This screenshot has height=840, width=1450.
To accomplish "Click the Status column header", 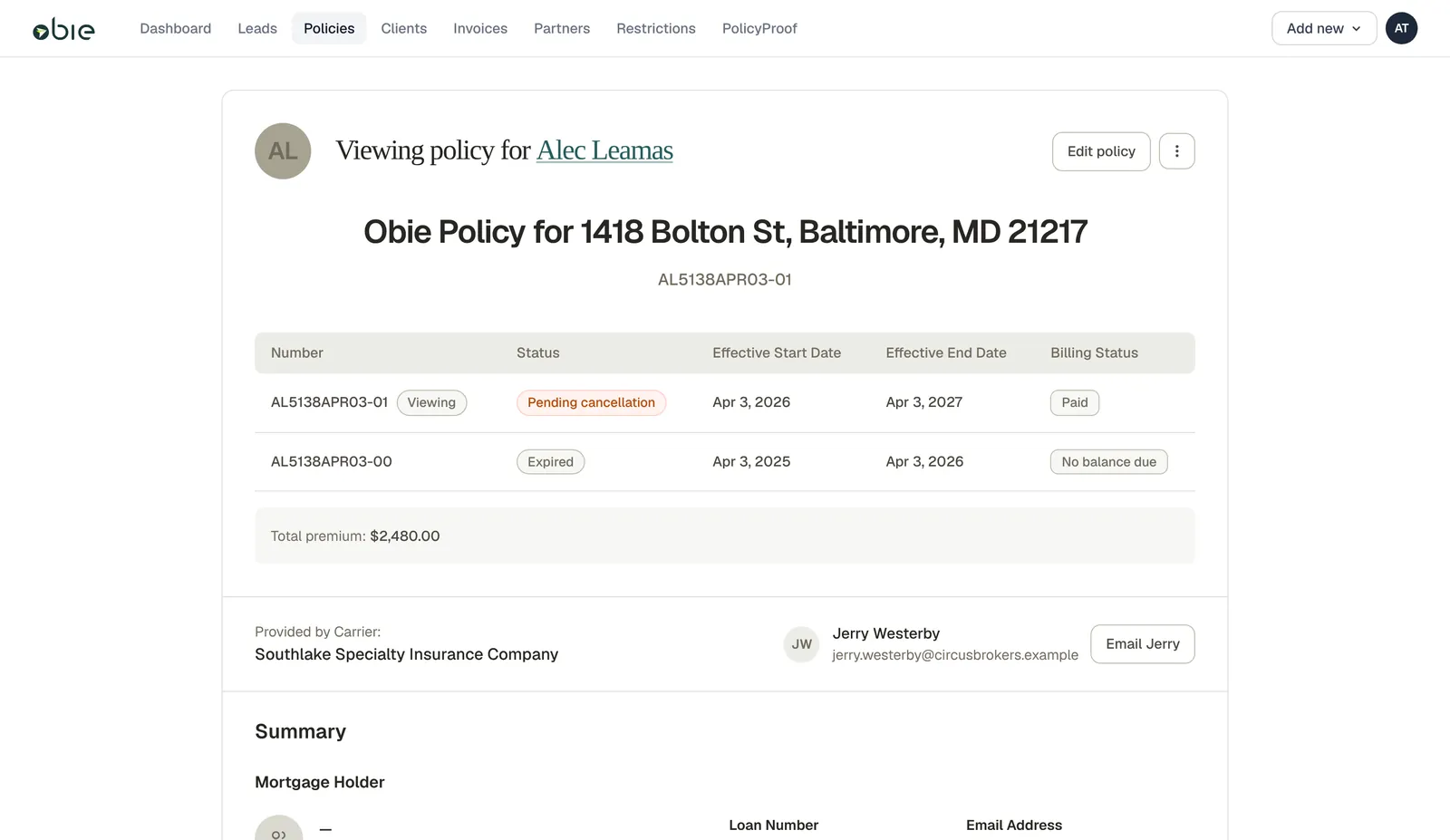I will pyautogui.click(x=538, y=352).
